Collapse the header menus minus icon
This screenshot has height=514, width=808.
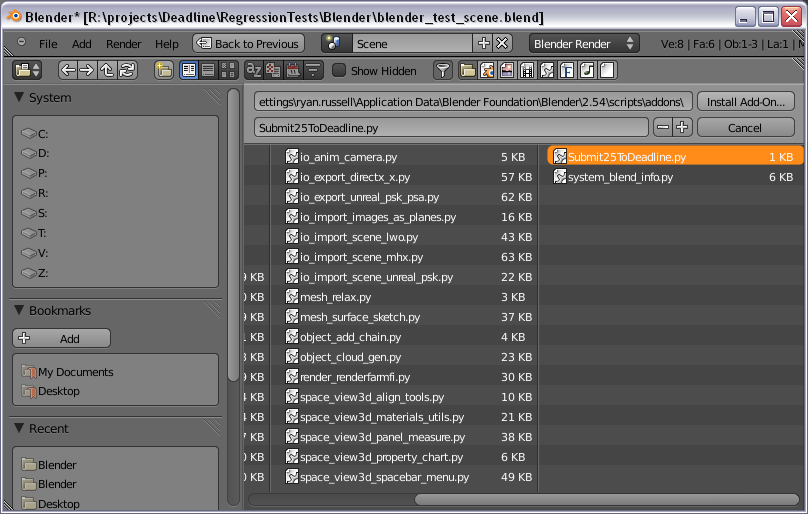[21, 42]
